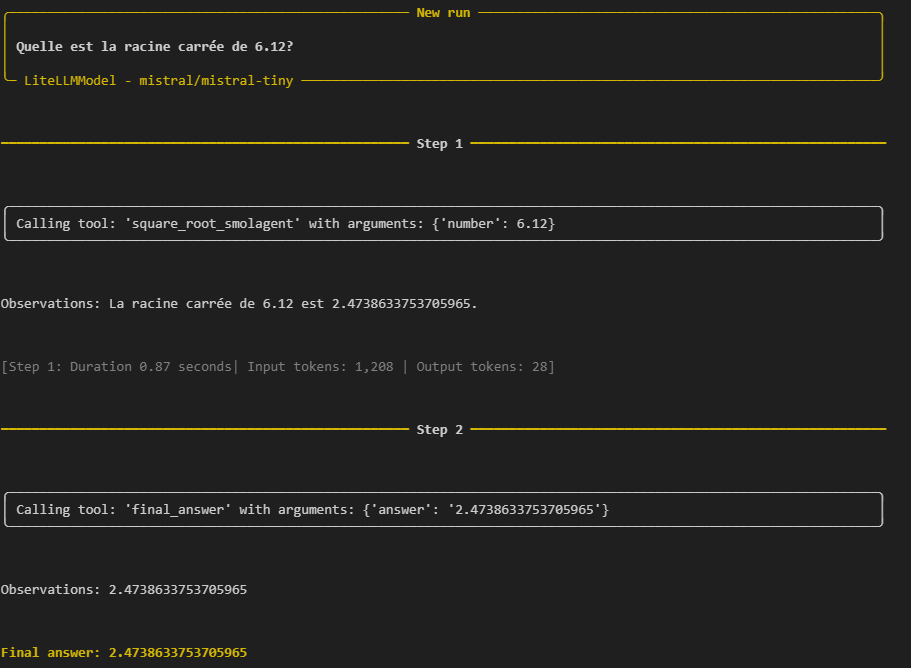Click the "Step 2" divider heading
911x668 pixels.
[439, 430]
